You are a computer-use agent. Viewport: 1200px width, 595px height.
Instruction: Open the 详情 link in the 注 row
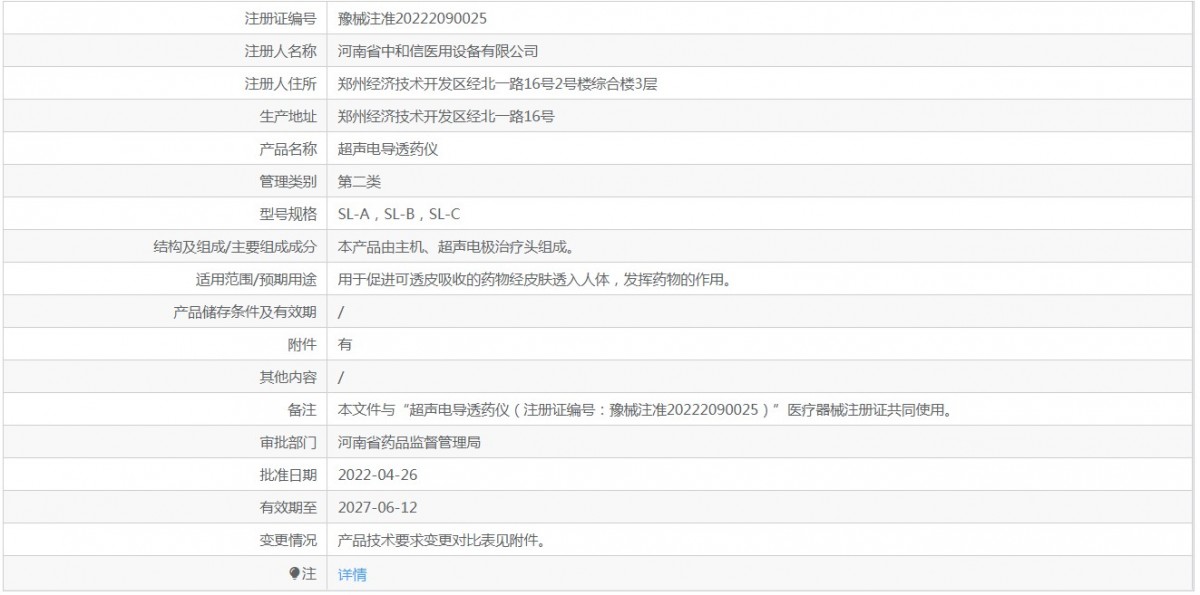(352, 575)
